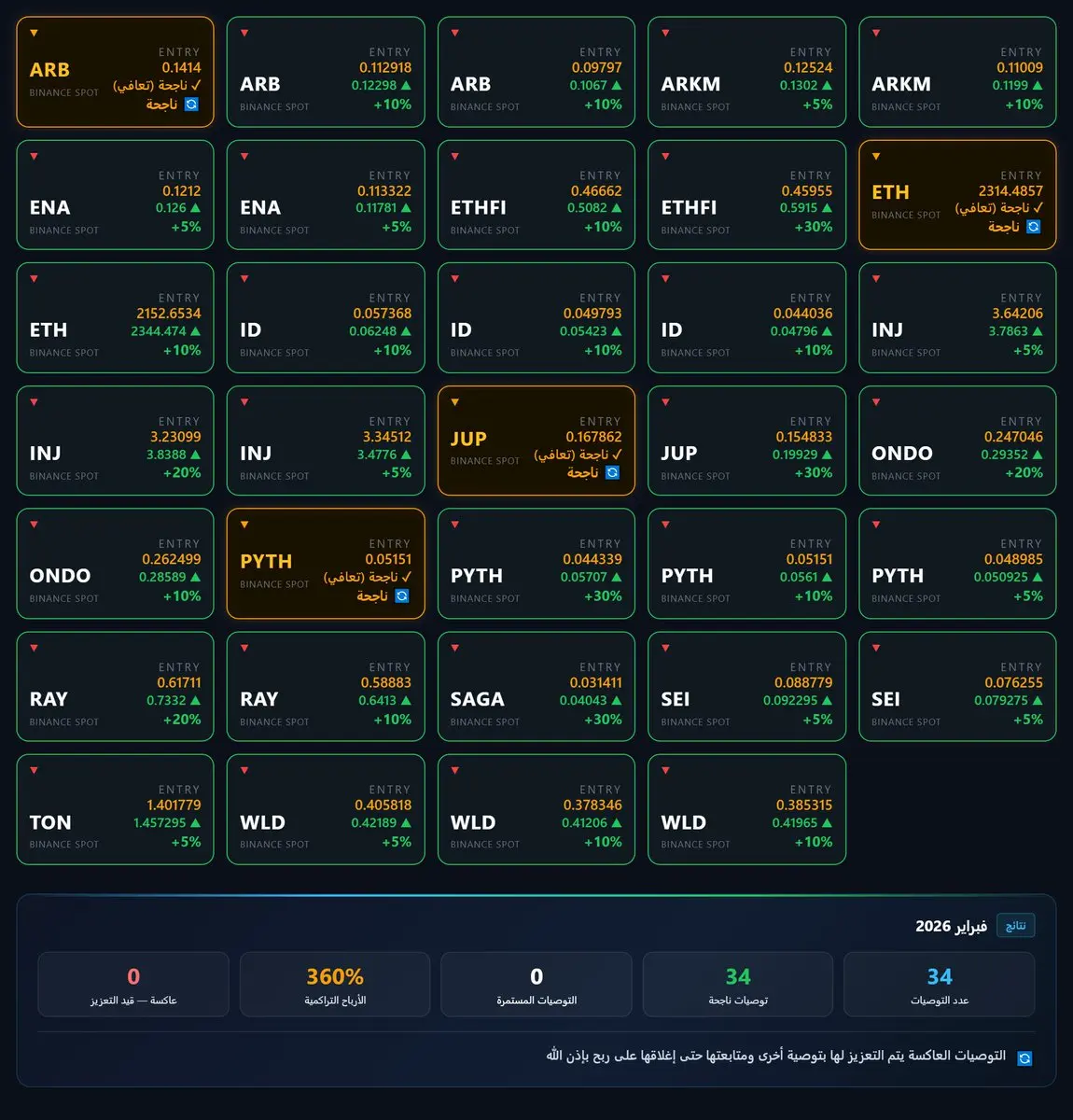The image size is (1073, 1120).
Task: Expand the red triangle on the ONDO 0.262499 card
Action: pos(35,525)
